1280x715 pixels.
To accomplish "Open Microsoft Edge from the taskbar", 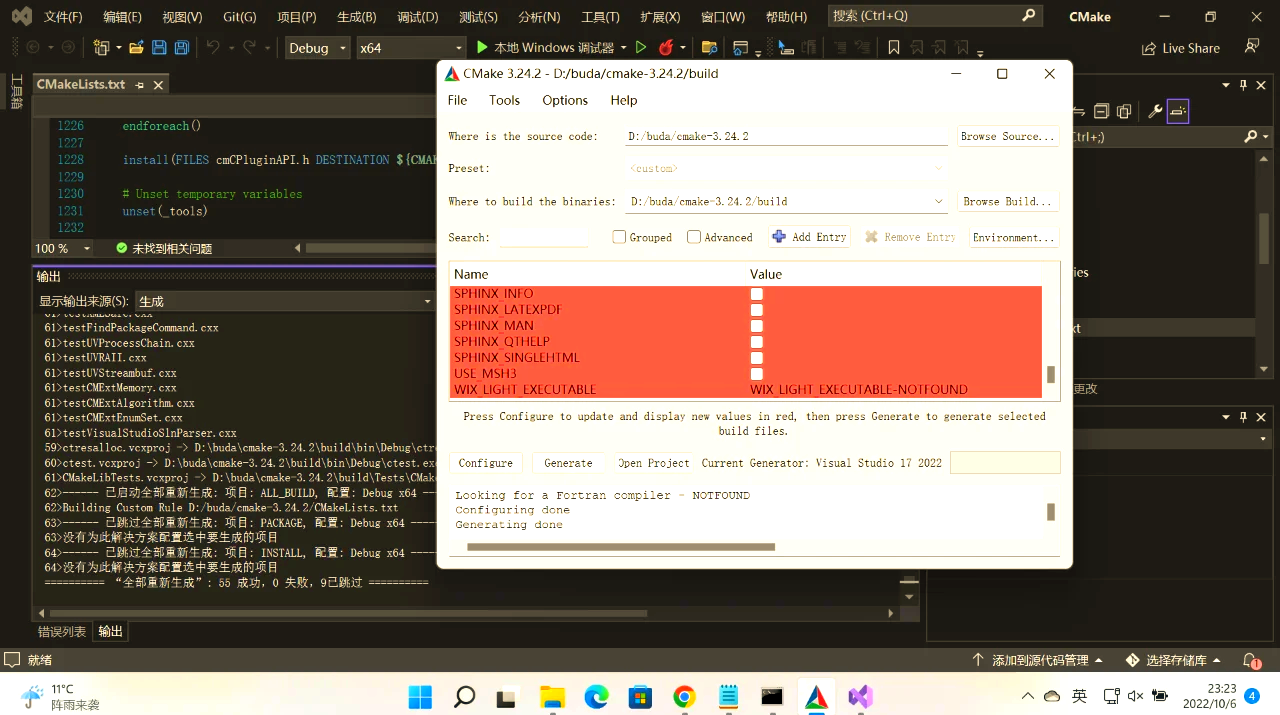I will point(596,696).
